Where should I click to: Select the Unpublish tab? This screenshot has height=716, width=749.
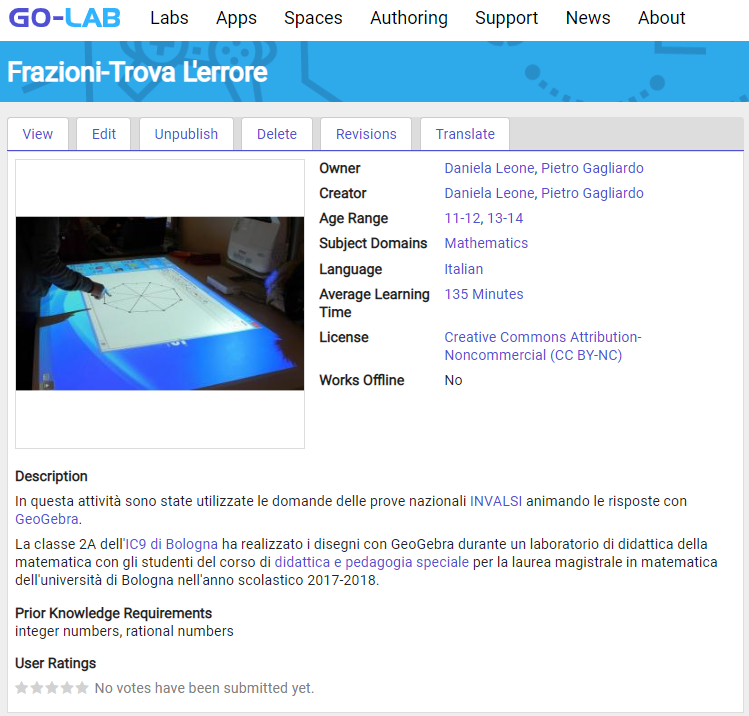pyautogui.click(x=186, y=134)
